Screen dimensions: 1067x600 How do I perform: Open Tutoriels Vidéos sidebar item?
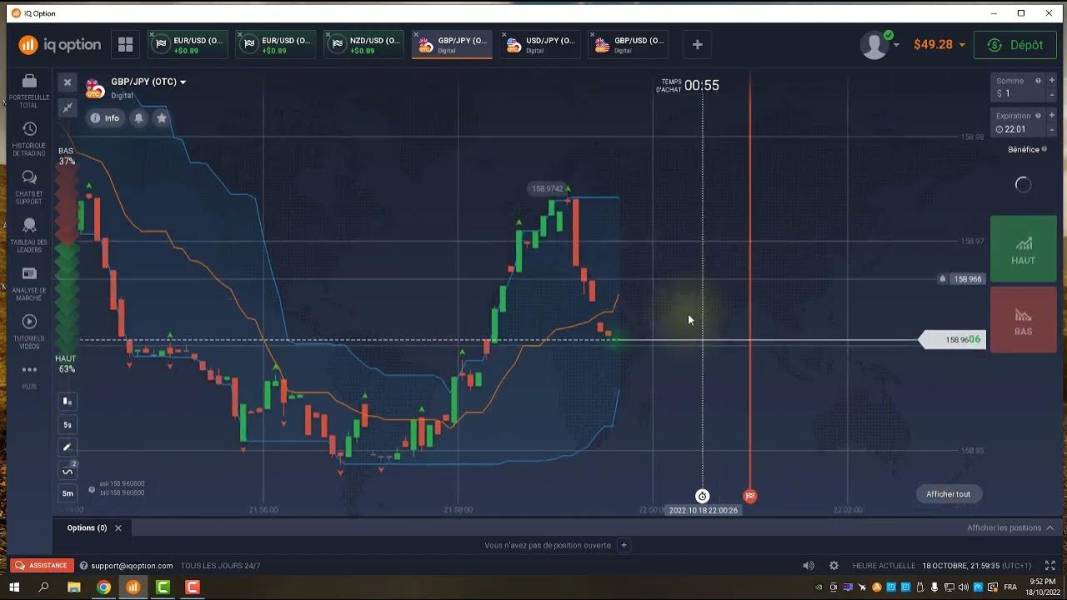[29, 331]
